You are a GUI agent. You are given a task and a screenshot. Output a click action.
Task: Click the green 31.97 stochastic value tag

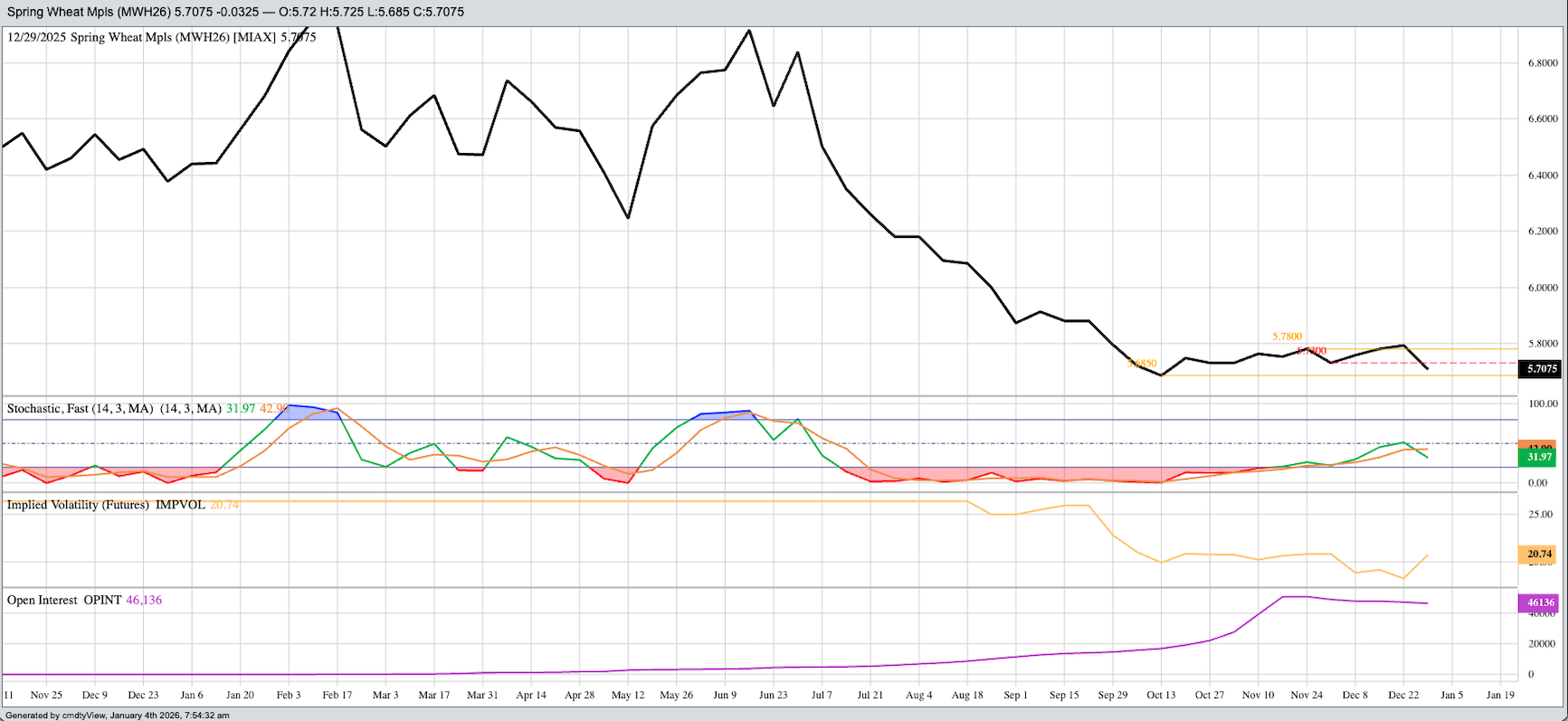[1539, 458]
